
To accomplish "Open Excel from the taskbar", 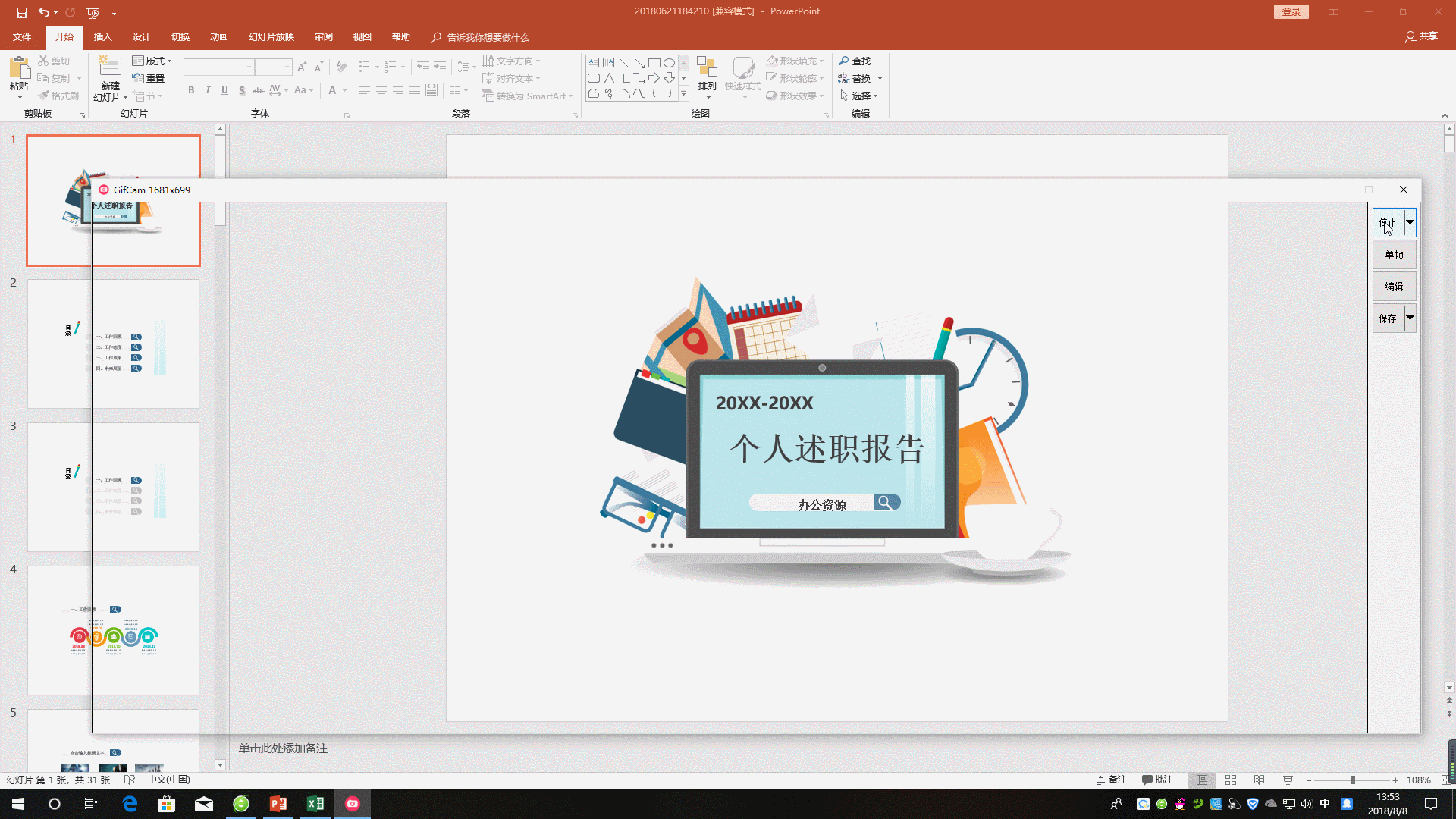I will point(315,804).
